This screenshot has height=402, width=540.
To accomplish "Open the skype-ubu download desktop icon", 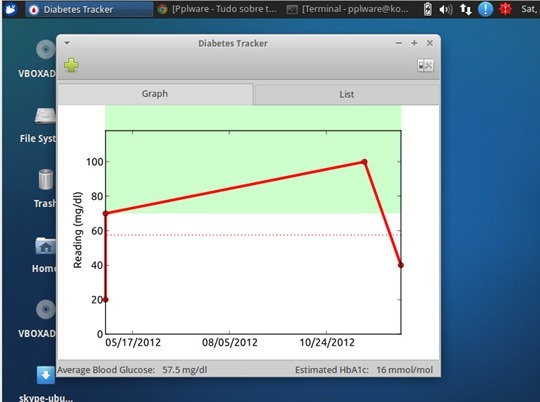I will coord(45,375).
